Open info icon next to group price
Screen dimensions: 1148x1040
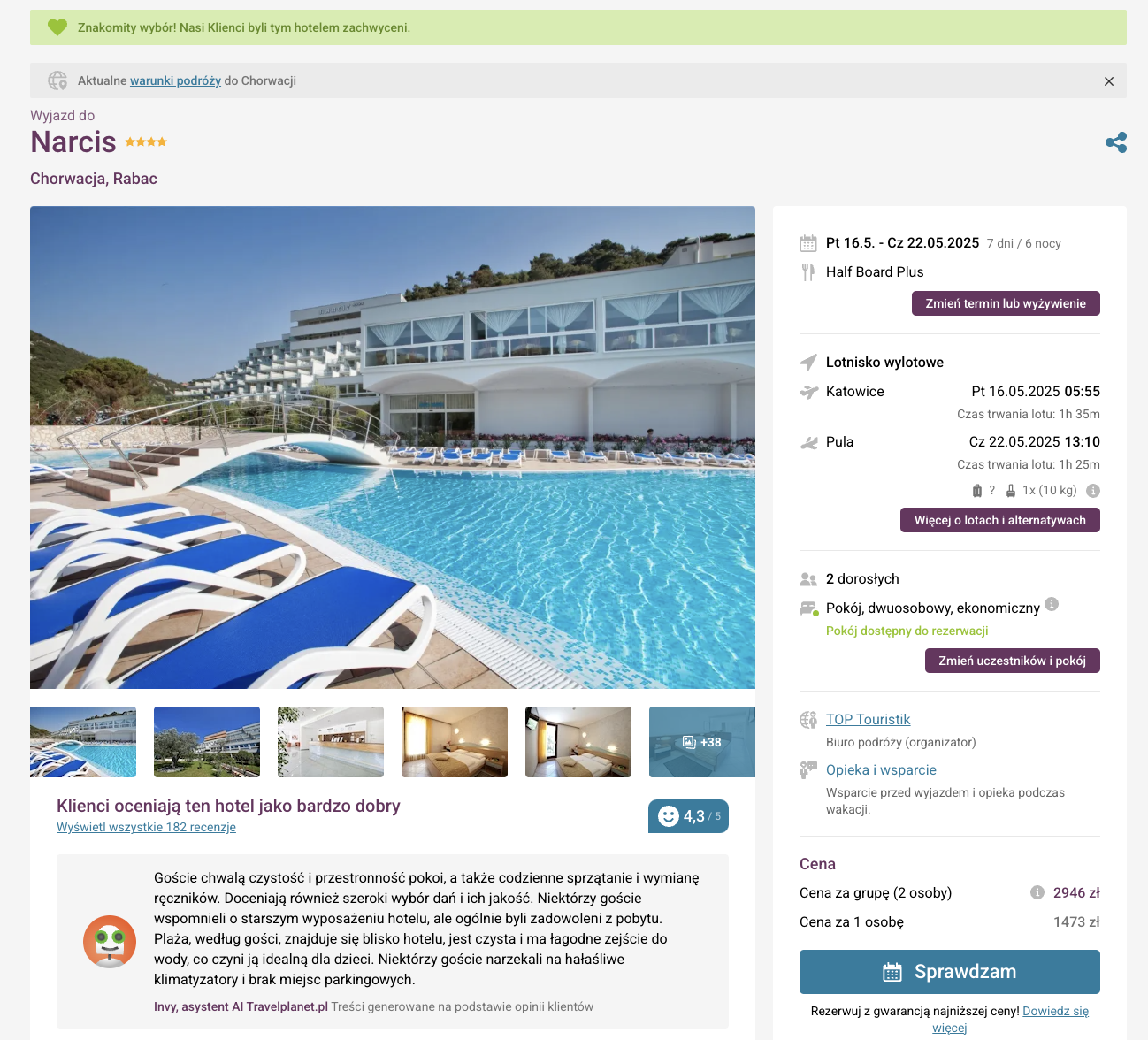click(1037, 892)
